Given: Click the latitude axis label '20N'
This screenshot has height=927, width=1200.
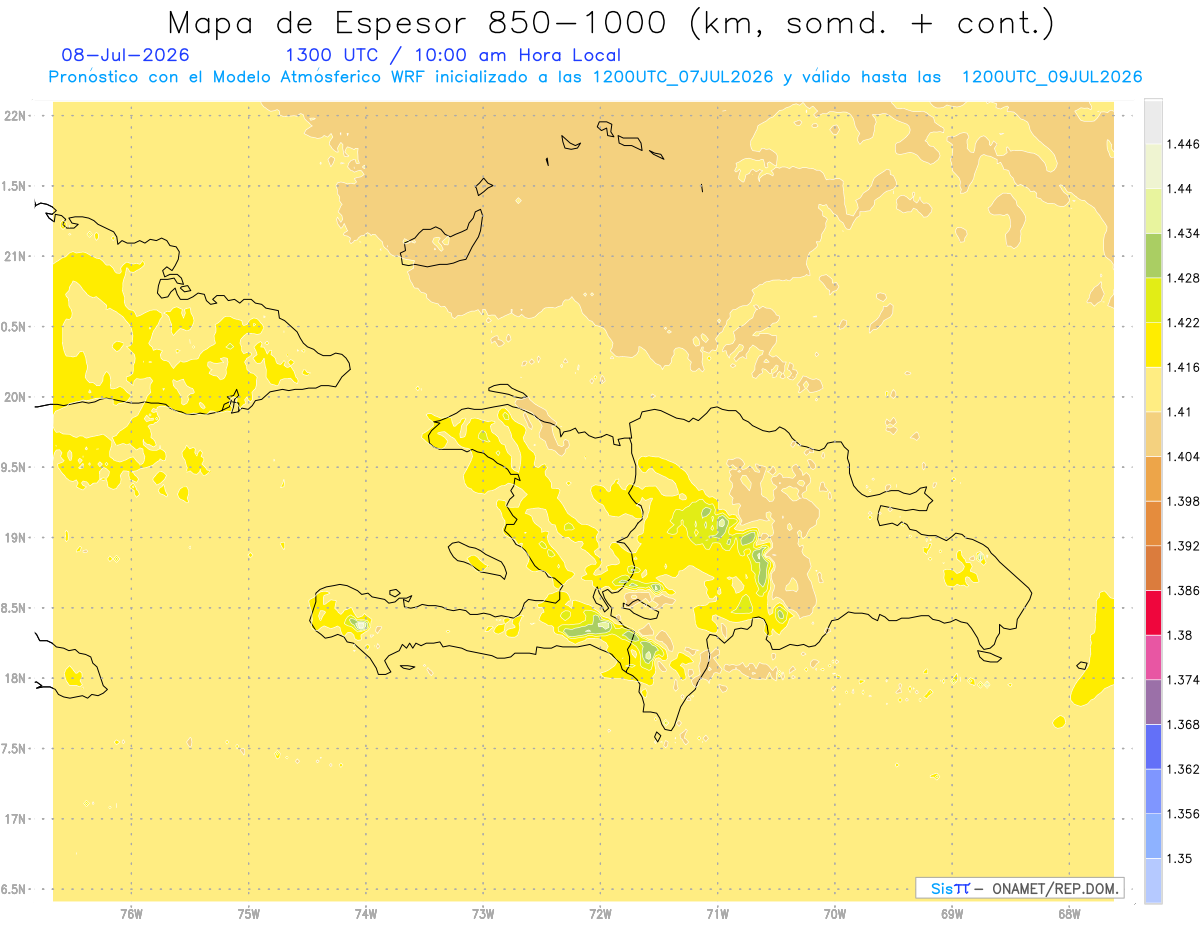Looking at the screenshot, I should pos(15,397).
